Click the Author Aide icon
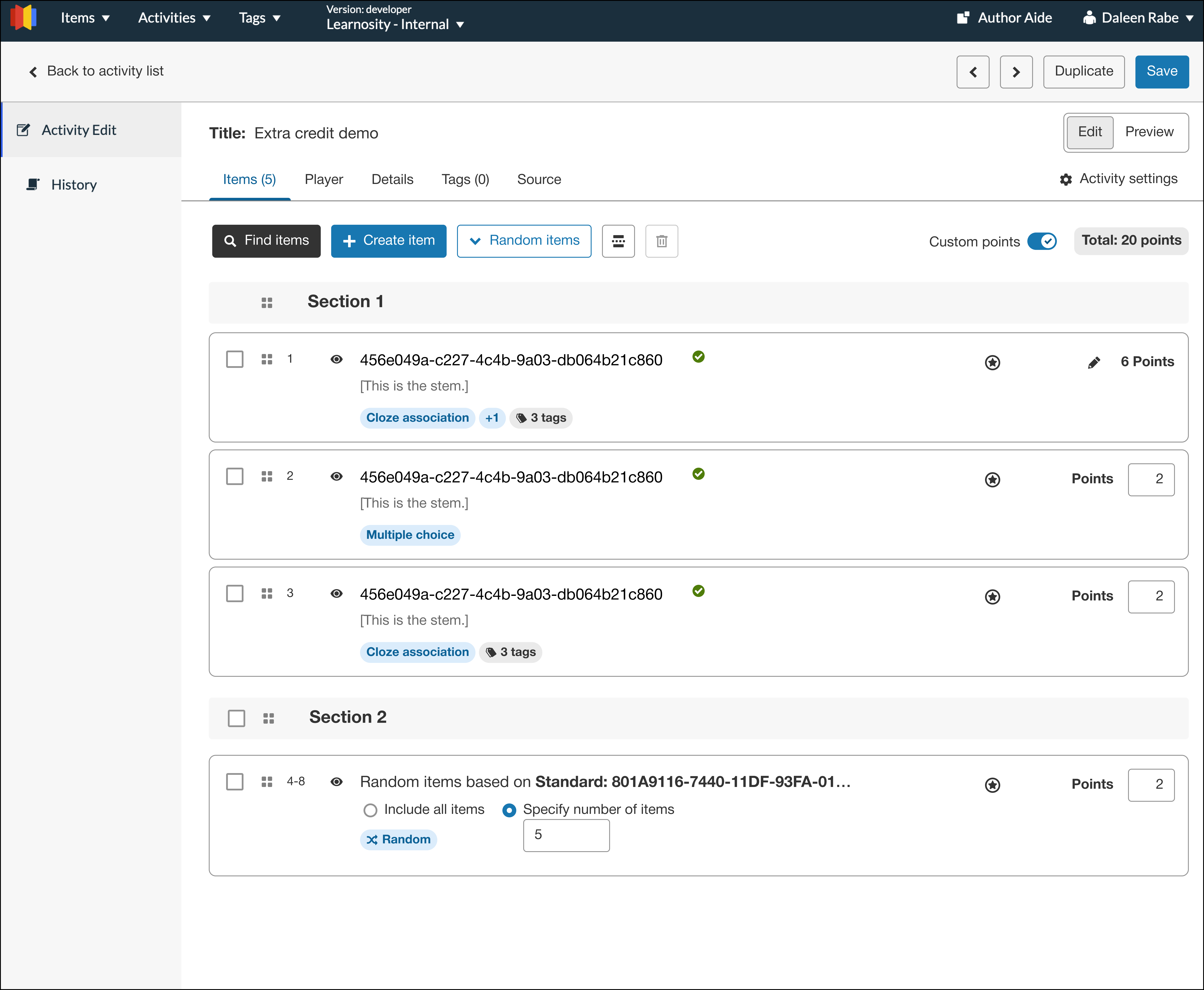Viewport: 1204px width, 990px height. (963, 18)
